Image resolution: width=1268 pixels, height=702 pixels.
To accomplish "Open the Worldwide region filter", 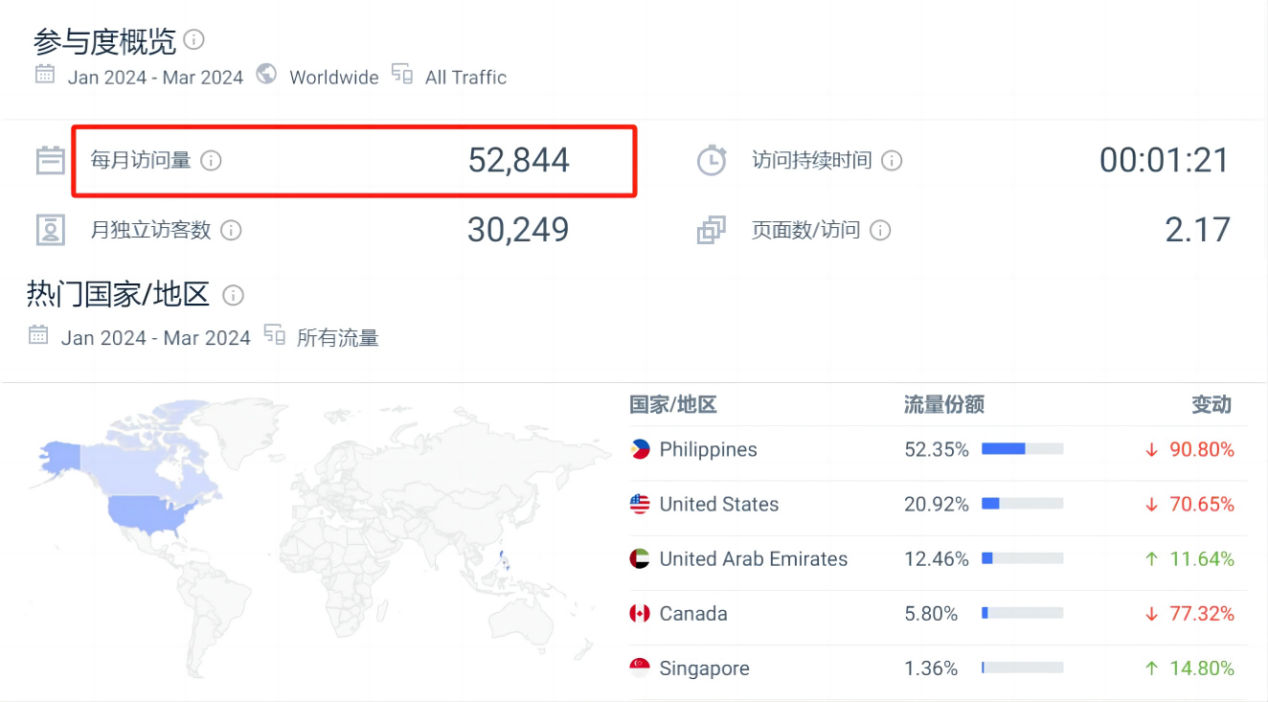I will [x=333, y=77].
